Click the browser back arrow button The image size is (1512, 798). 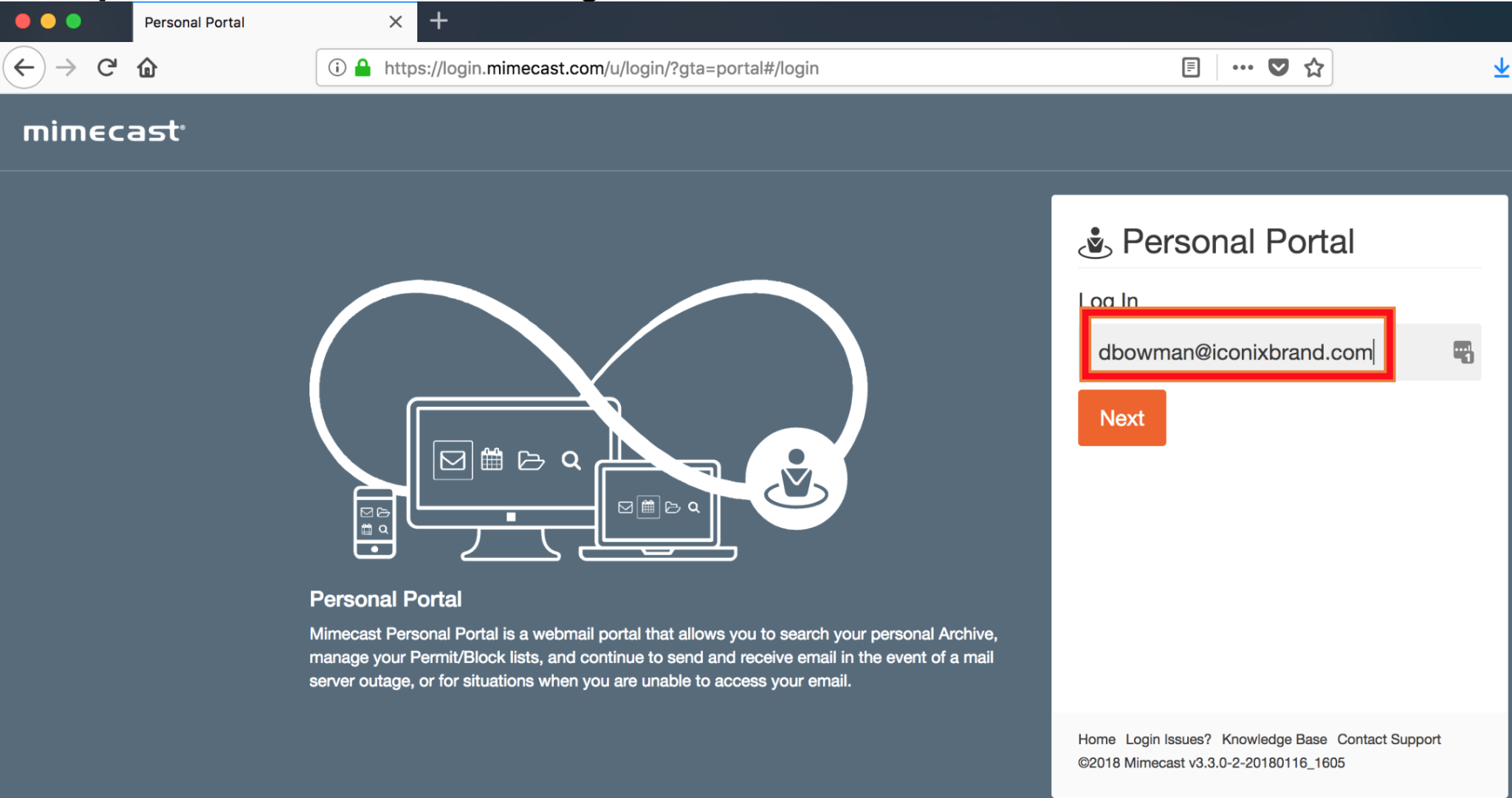[24, 68]
